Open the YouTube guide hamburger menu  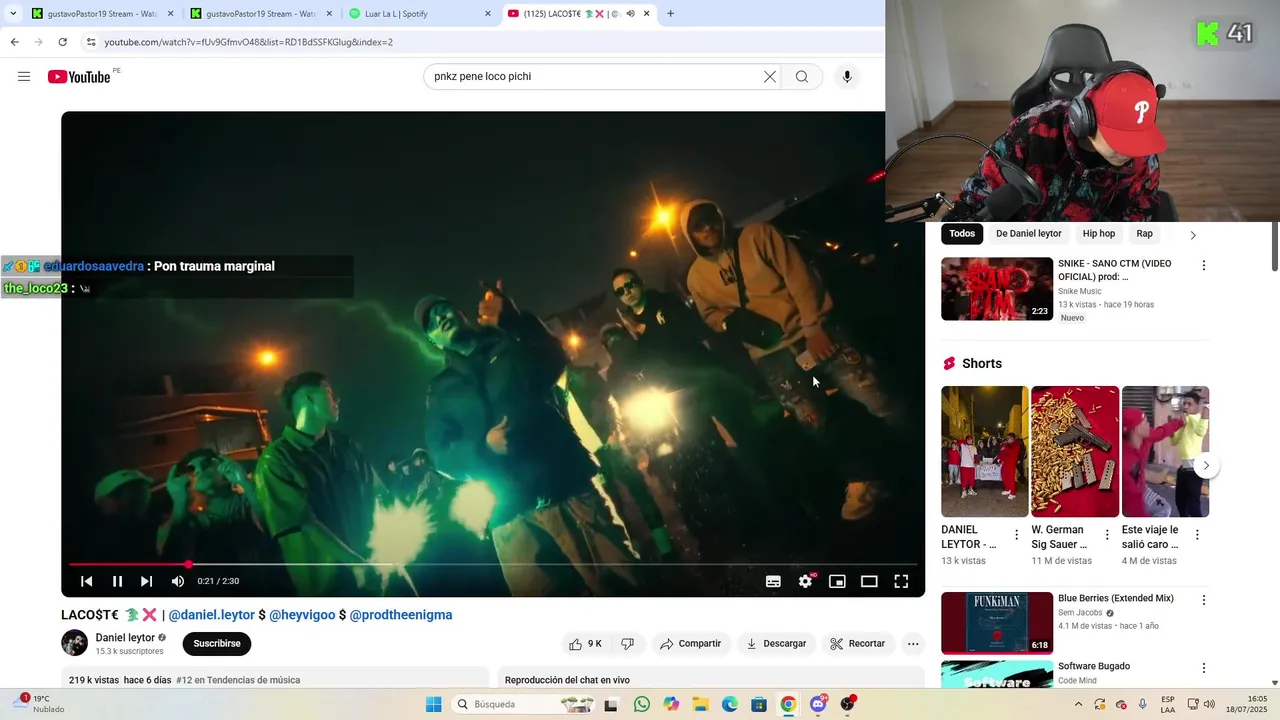pos(24,77)
